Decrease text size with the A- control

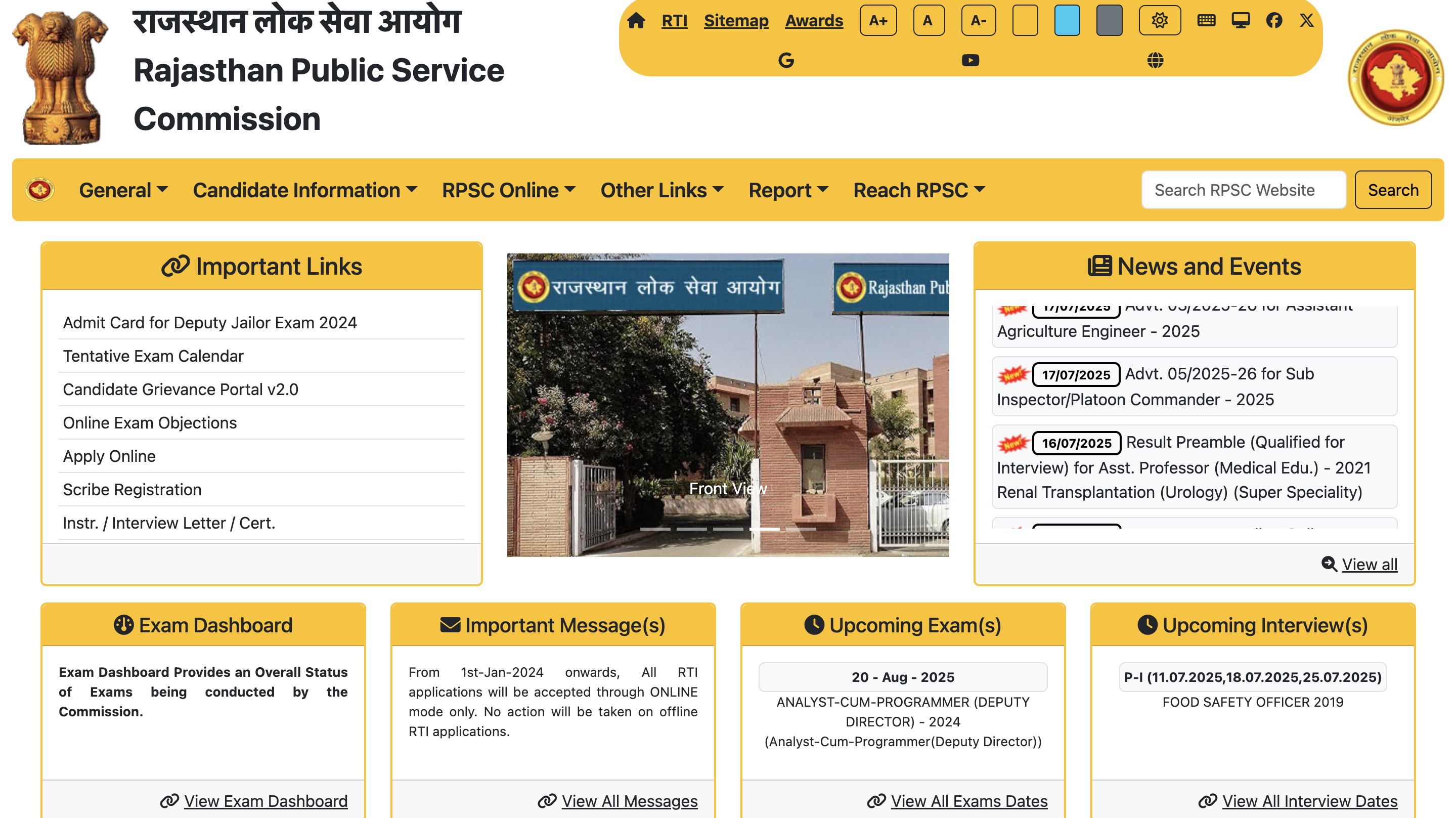[979, 20]
